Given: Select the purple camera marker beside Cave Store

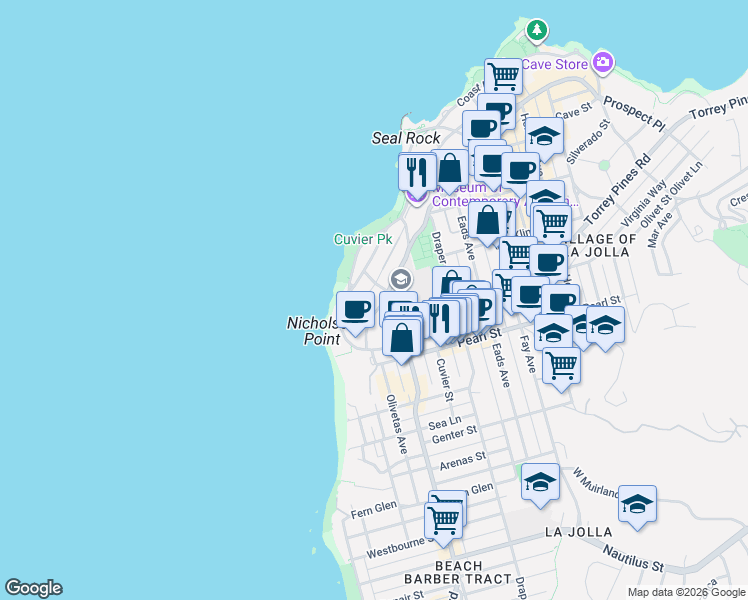Looking at the screenshot, I should (x=603, y=63).
